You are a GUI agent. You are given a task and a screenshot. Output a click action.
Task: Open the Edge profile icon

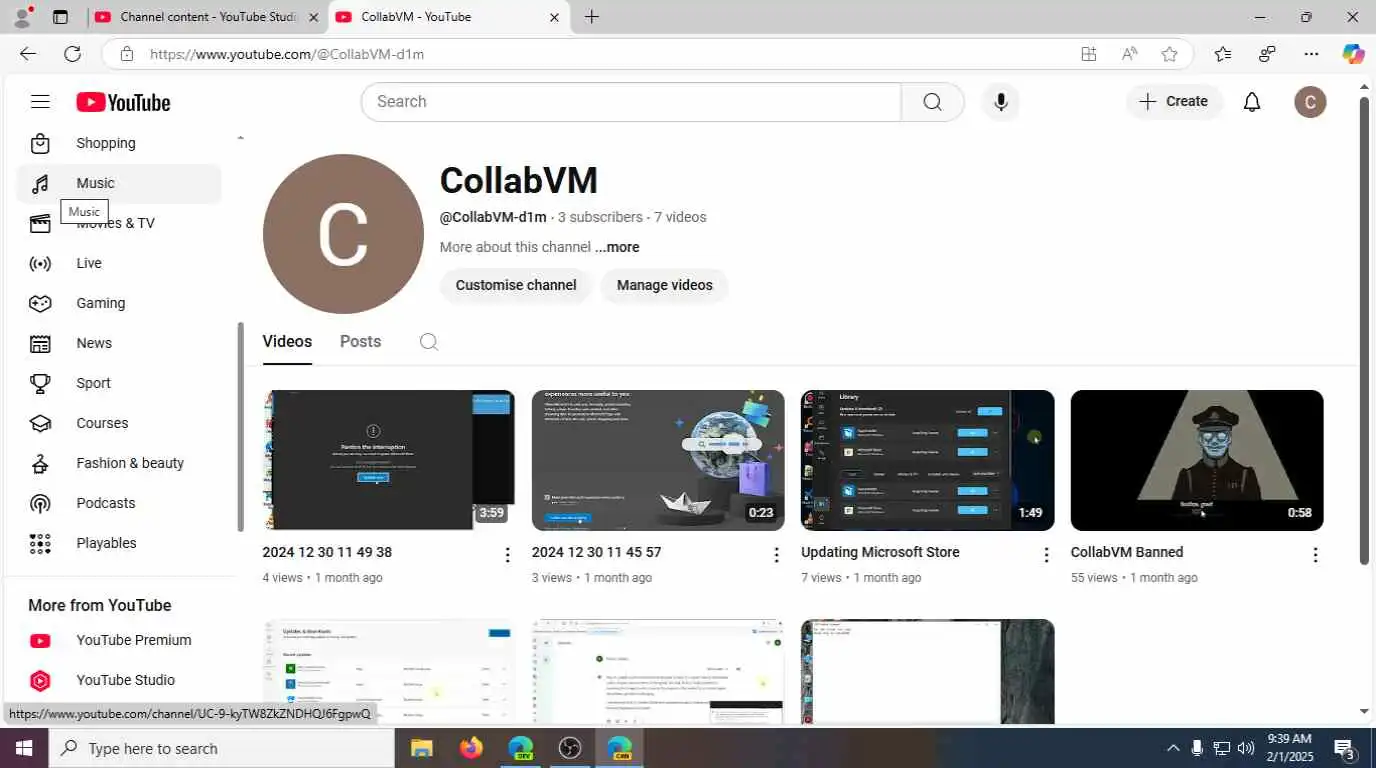pyautogui.click(x=22, y=16)
